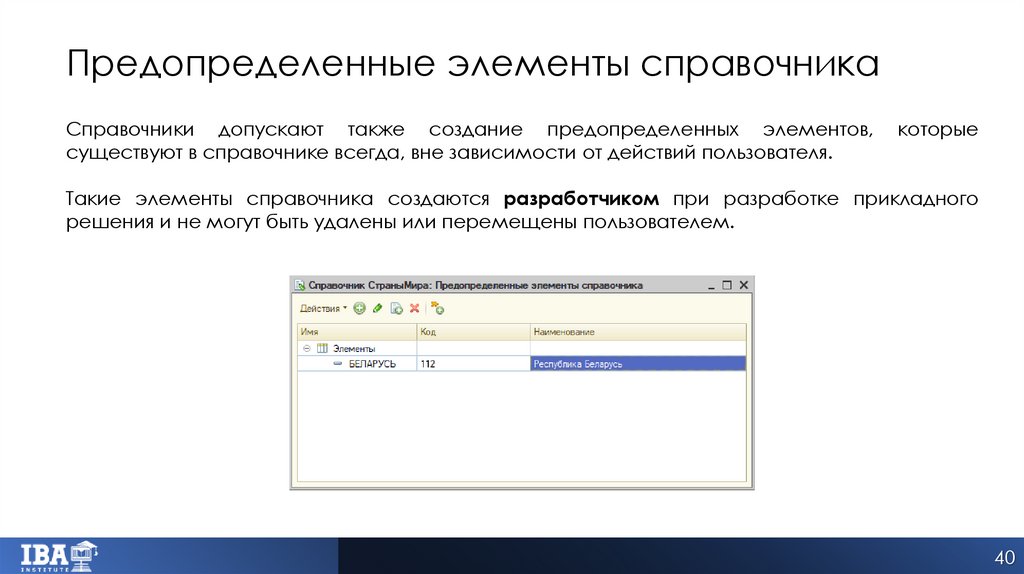
Task: Click slide number 40
Action: (x=1004, y=557)
